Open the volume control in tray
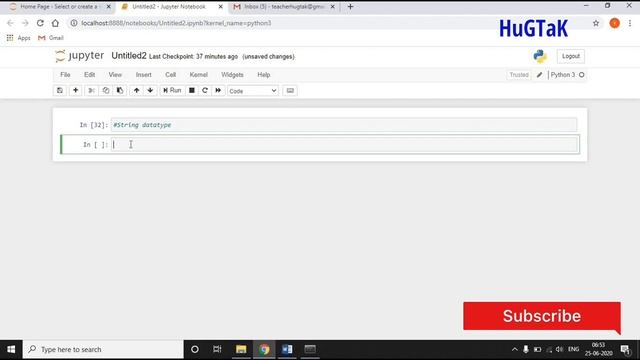This screenshot has width=640, height=360. coord(560,349)
